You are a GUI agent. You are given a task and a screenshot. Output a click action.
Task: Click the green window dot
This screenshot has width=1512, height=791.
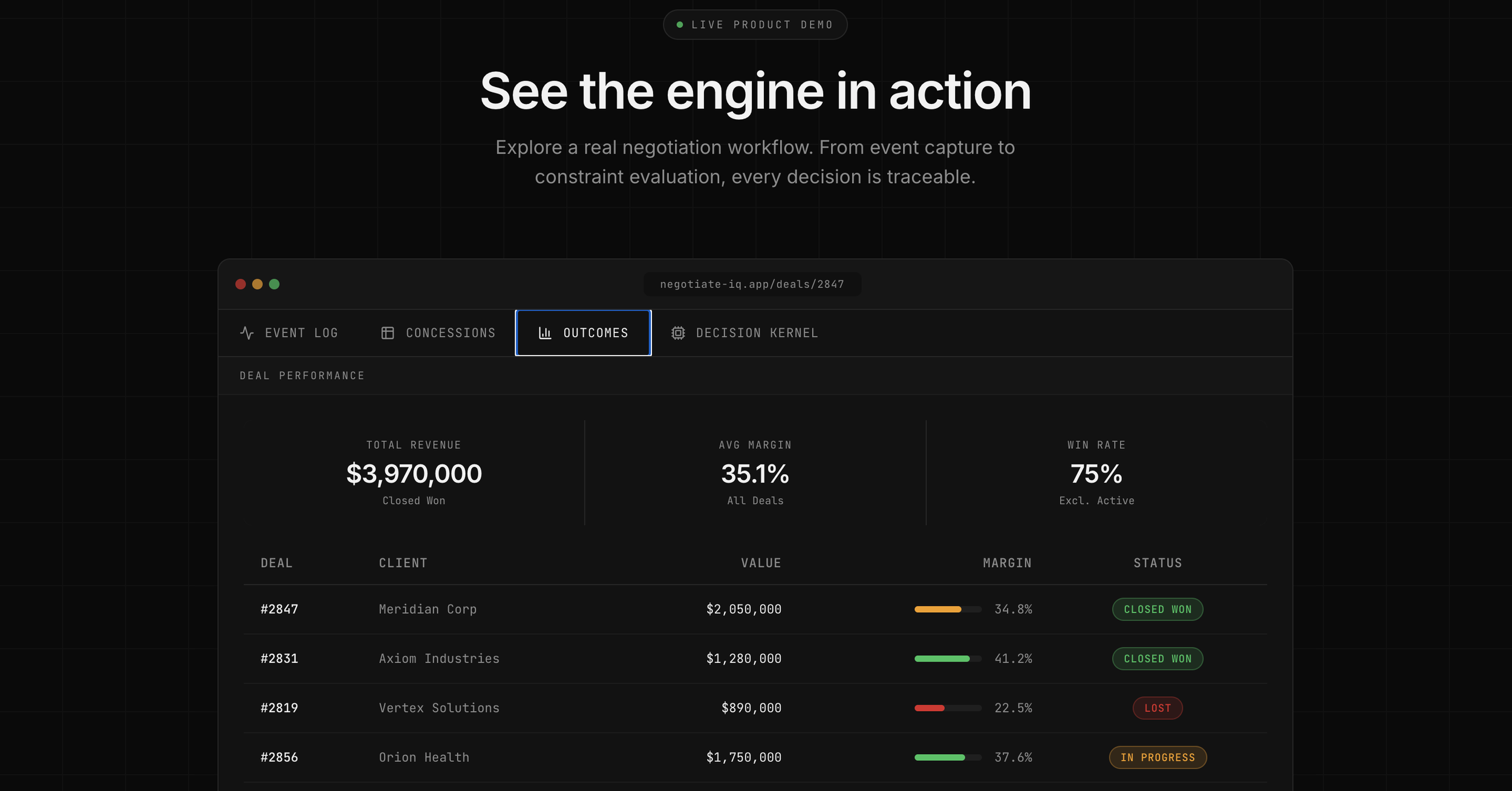[275, 284]
